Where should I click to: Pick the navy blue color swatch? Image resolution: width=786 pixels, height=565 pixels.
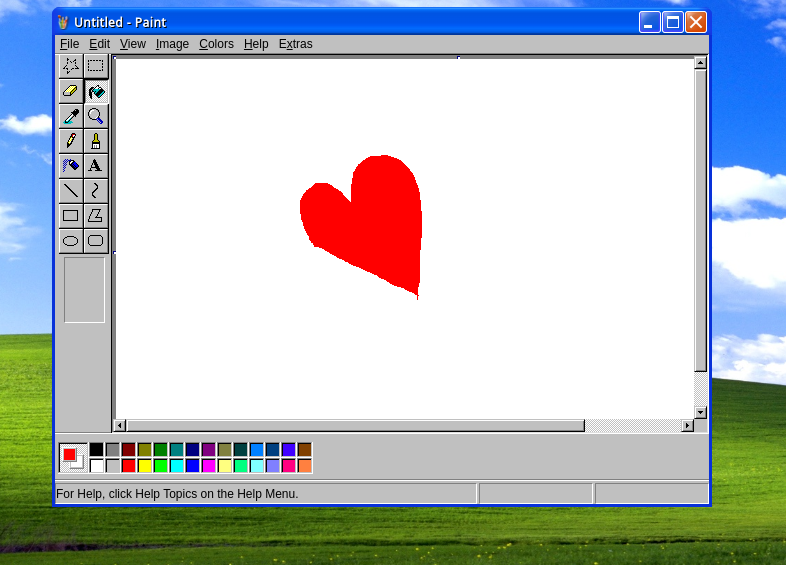pyautogui.click(x=192, y=450)
